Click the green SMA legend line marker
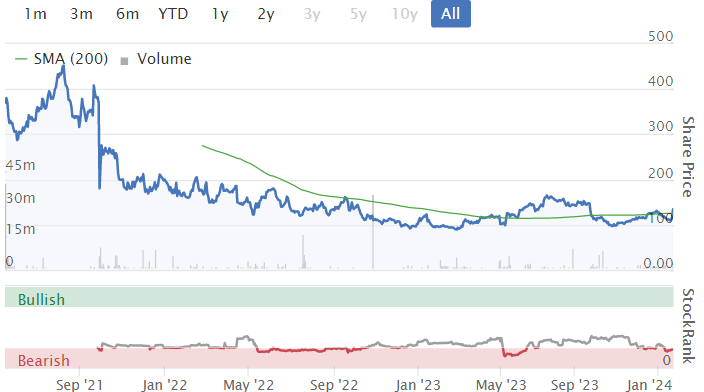Image resolution: width=704 pixels, height=392 pixels. (x=21, y=59)
